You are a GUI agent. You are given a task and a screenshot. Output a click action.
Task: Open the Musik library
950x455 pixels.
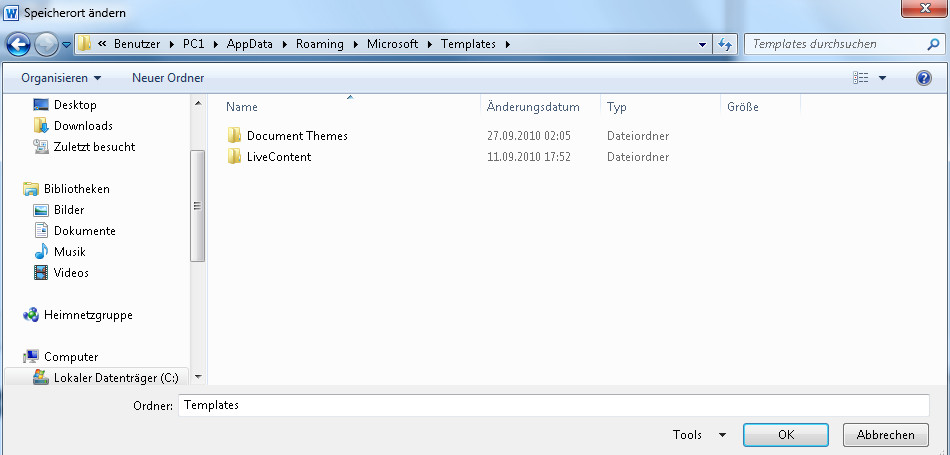click(x=70, y=252)
